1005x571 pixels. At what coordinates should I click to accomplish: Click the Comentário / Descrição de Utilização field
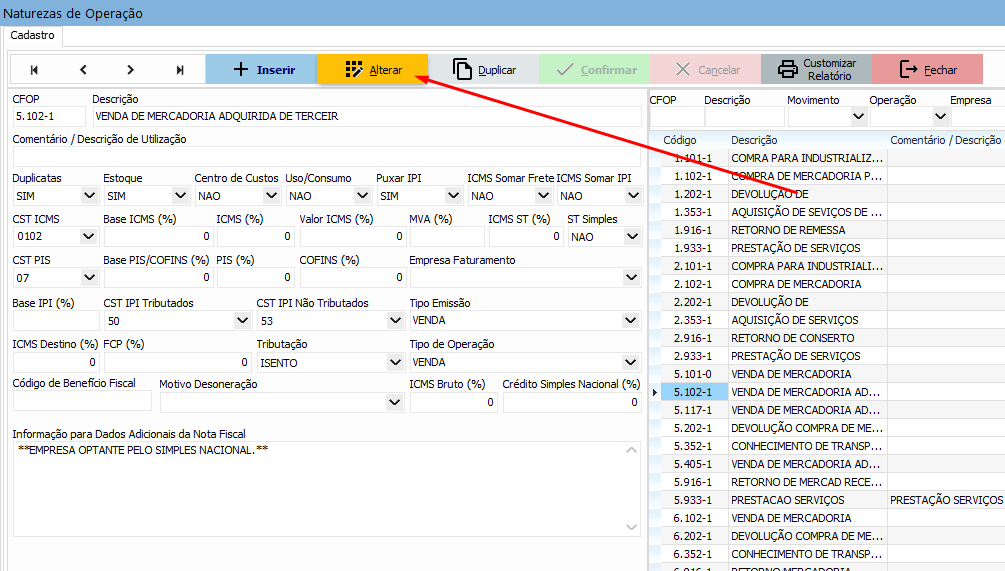pyautogui.click(x=327, y=156)
